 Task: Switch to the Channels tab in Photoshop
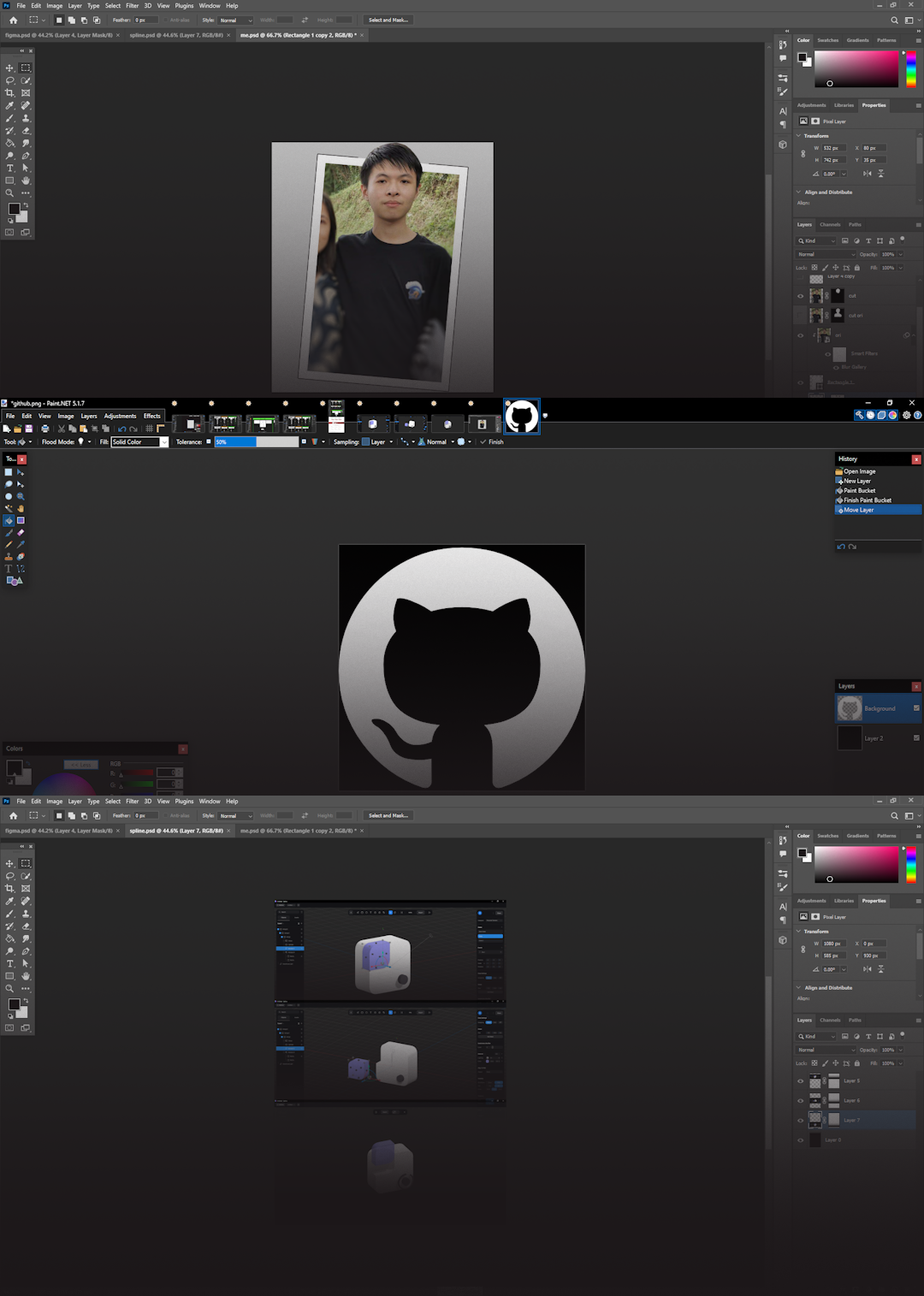[829, 224]
